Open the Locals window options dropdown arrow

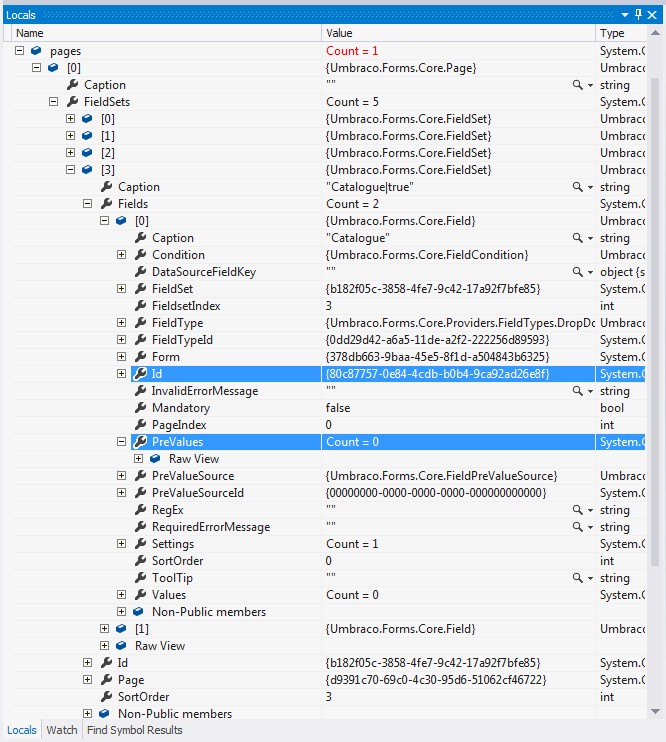(625, 15)
